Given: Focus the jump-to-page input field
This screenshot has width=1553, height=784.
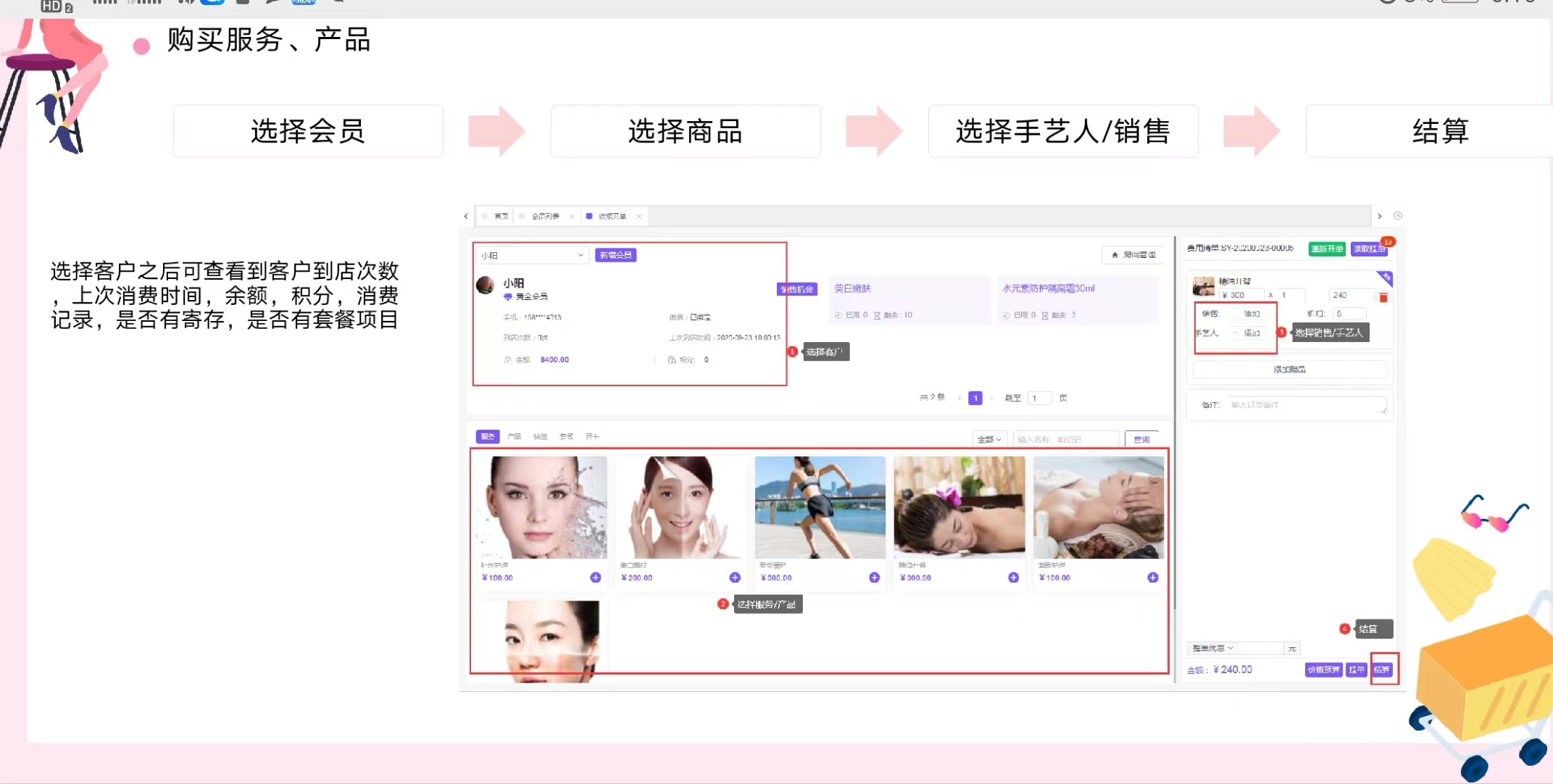Looking at the screenshot, I should tap(1040, 398).
